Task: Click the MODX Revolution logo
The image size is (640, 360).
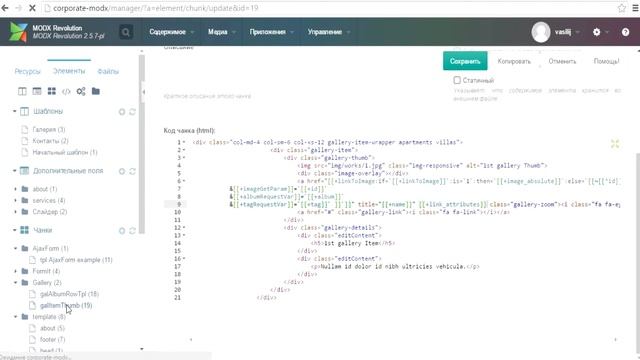Action: tap(18, 32)
